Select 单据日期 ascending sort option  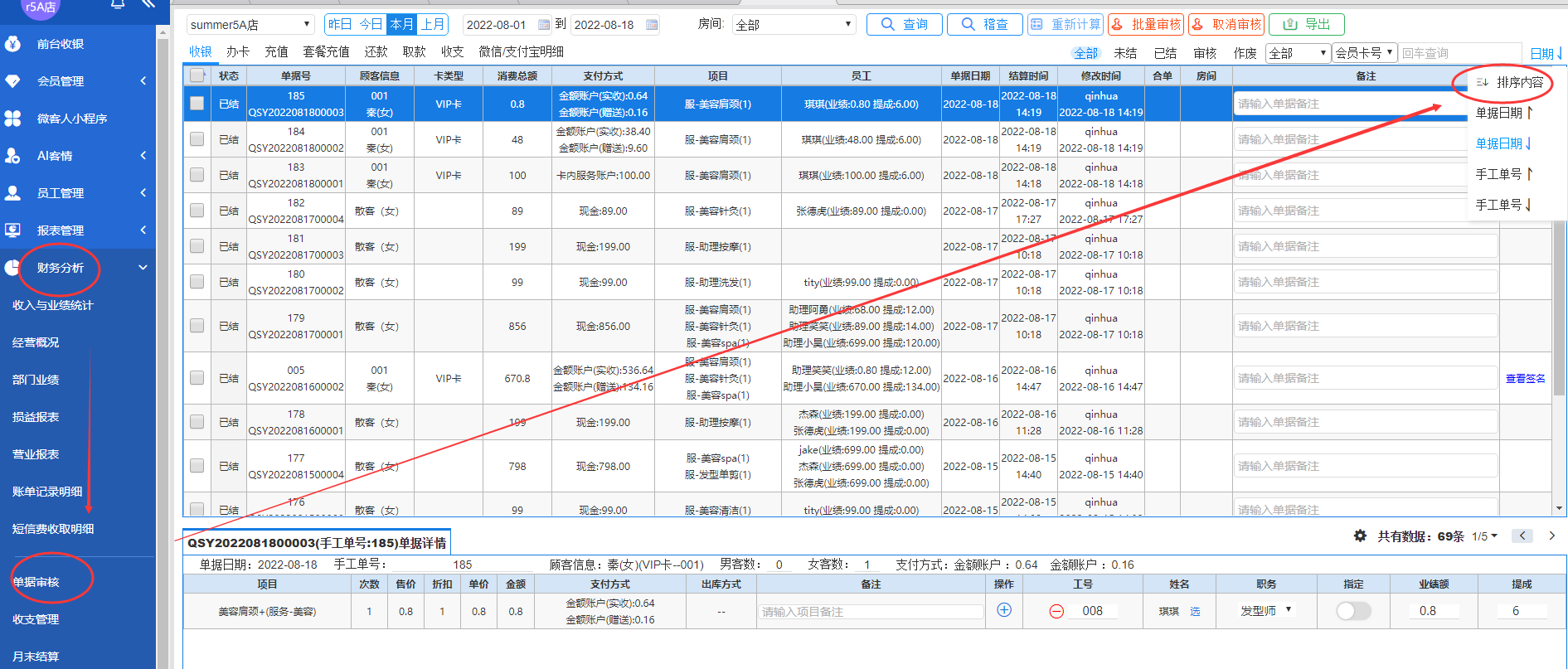(1505, 113)
